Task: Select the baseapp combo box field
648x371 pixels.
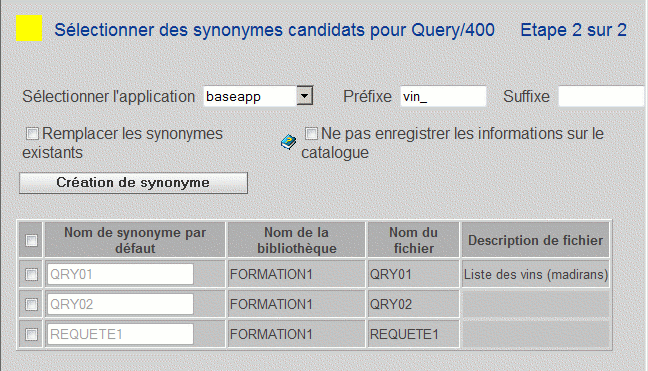Action: (x=258, y=96)
